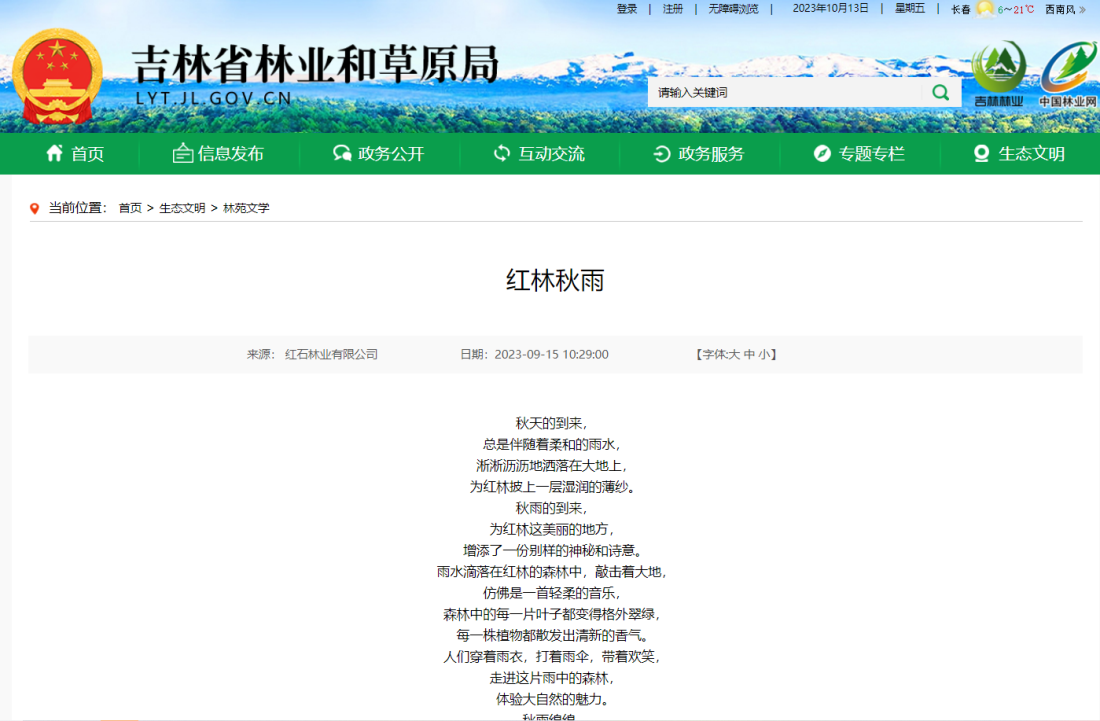The height and width of the screenshot is (721, 1100).
Task: Click the document icon next to 信息发布
Action: pyautogui.click(x=182, y=154)
